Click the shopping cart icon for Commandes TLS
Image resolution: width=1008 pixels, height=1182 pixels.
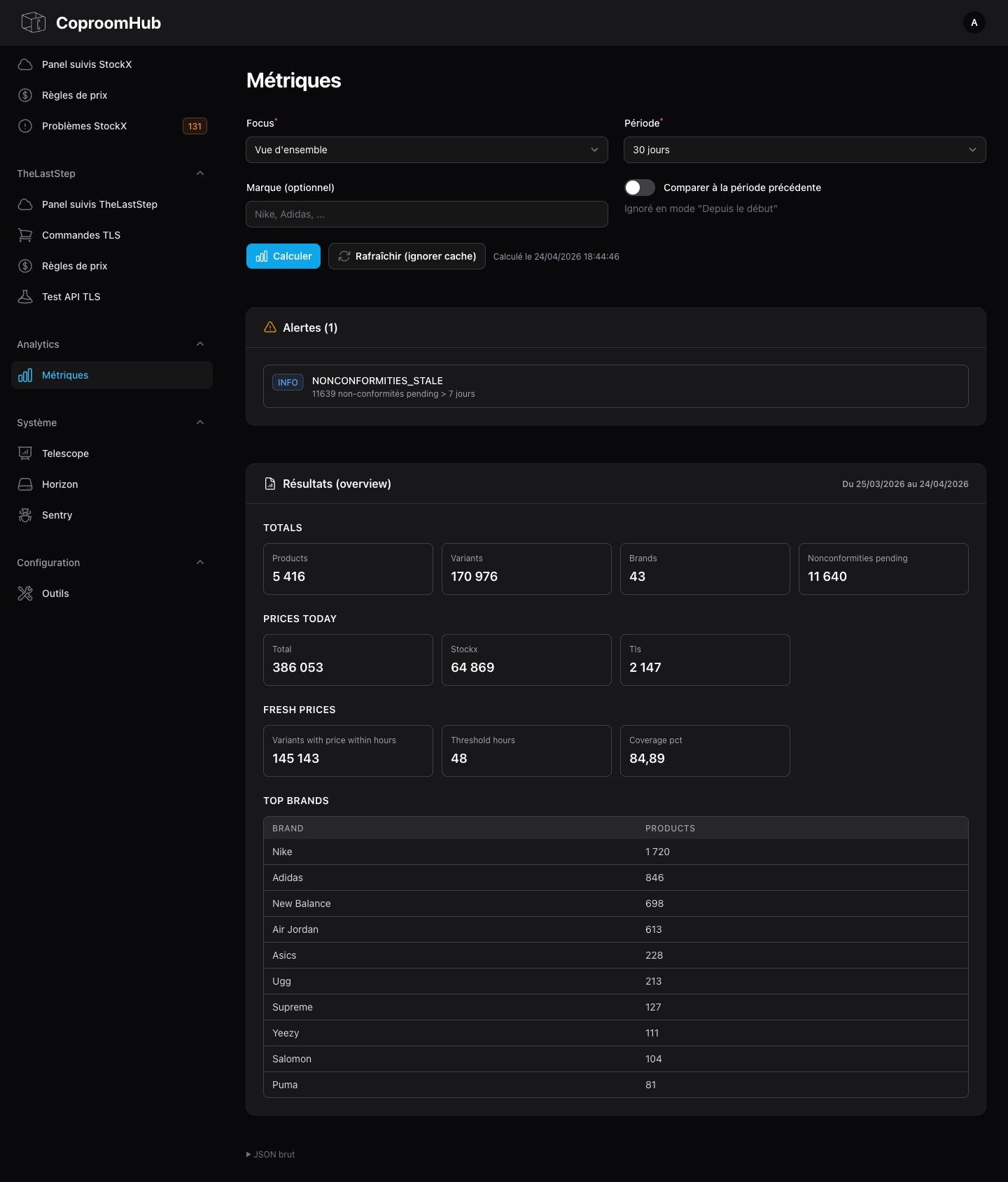25,235
